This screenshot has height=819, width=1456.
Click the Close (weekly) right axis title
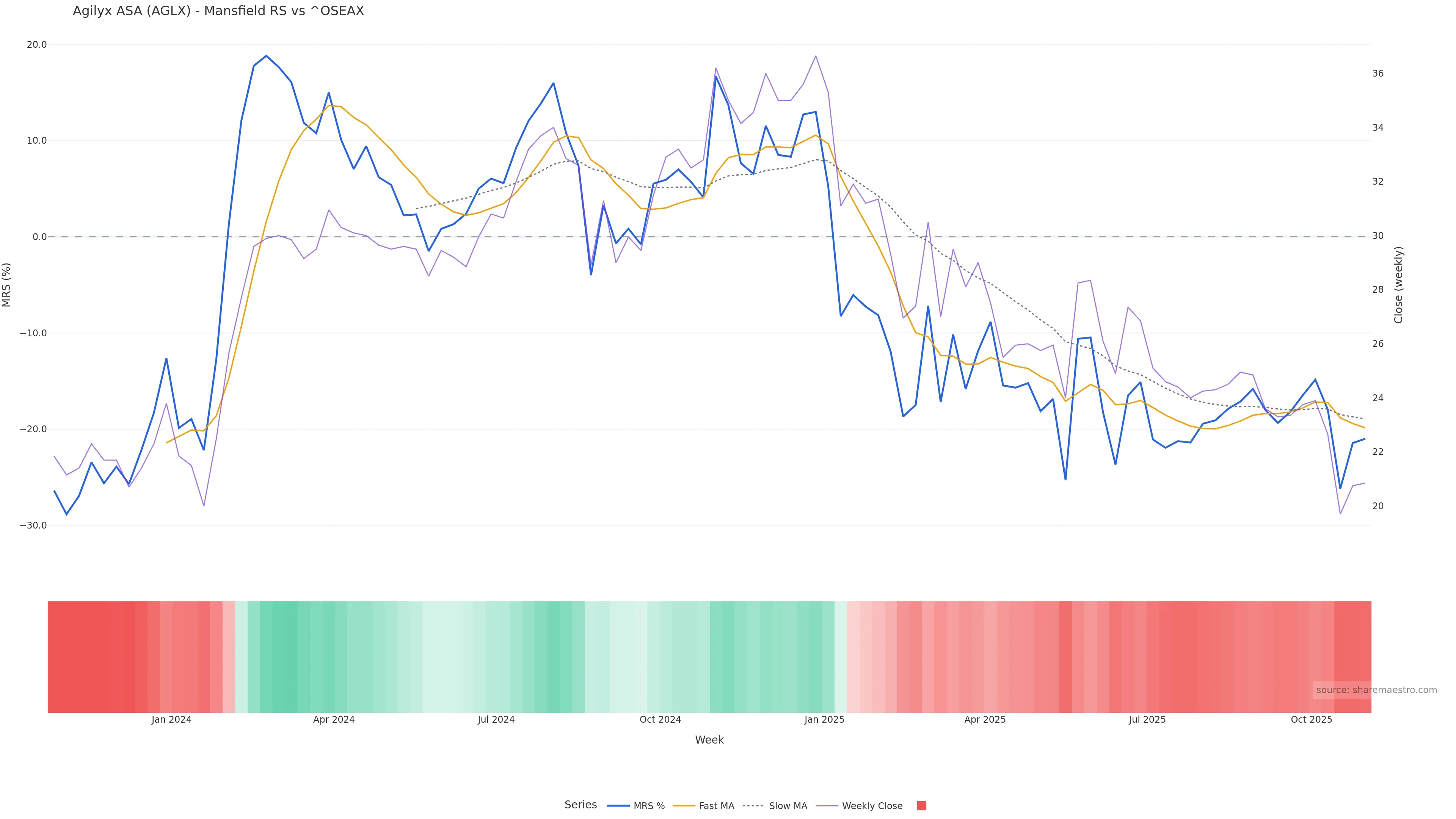tap(1398, 285)
